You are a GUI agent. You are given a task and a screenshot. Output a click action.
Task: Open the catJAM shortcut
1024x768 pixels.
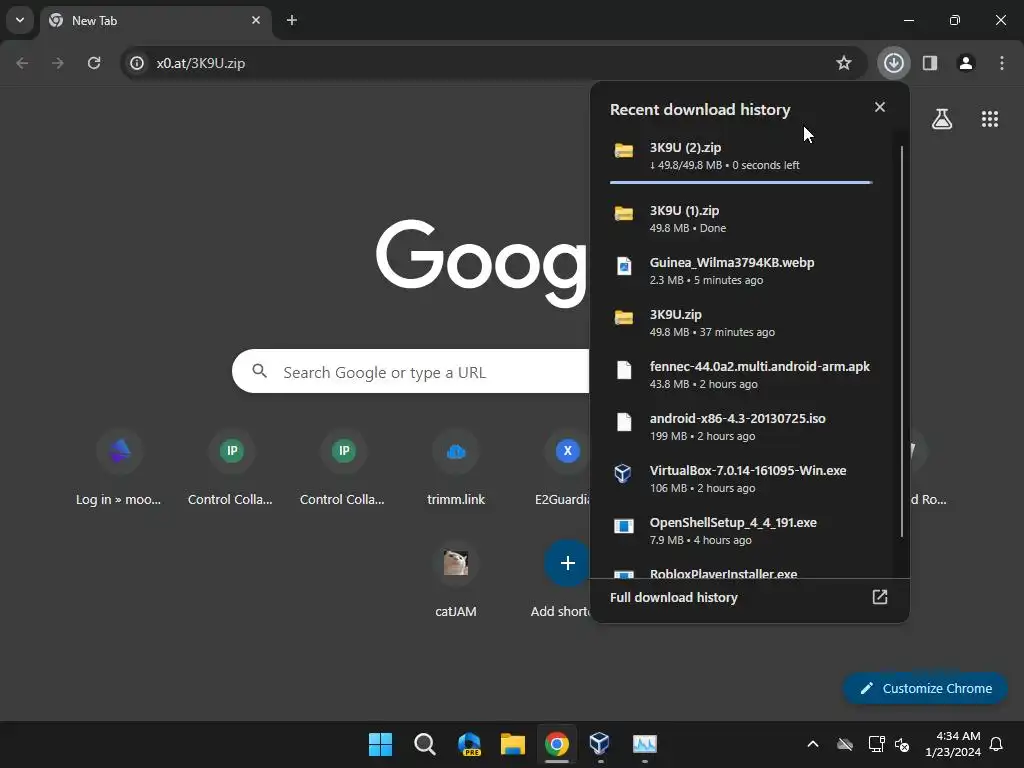[x=456, y=580]
